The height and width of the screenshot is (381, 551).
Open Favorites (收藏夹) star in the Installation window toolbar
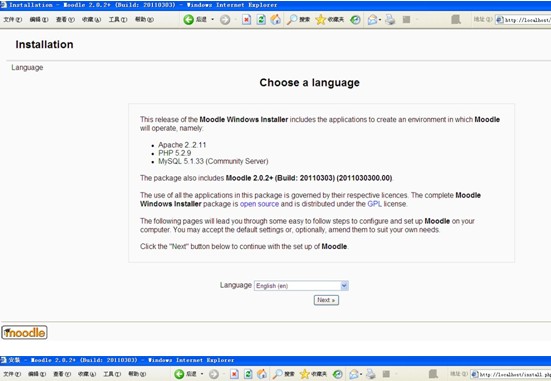pyautogui.click(x=330, y=19)
